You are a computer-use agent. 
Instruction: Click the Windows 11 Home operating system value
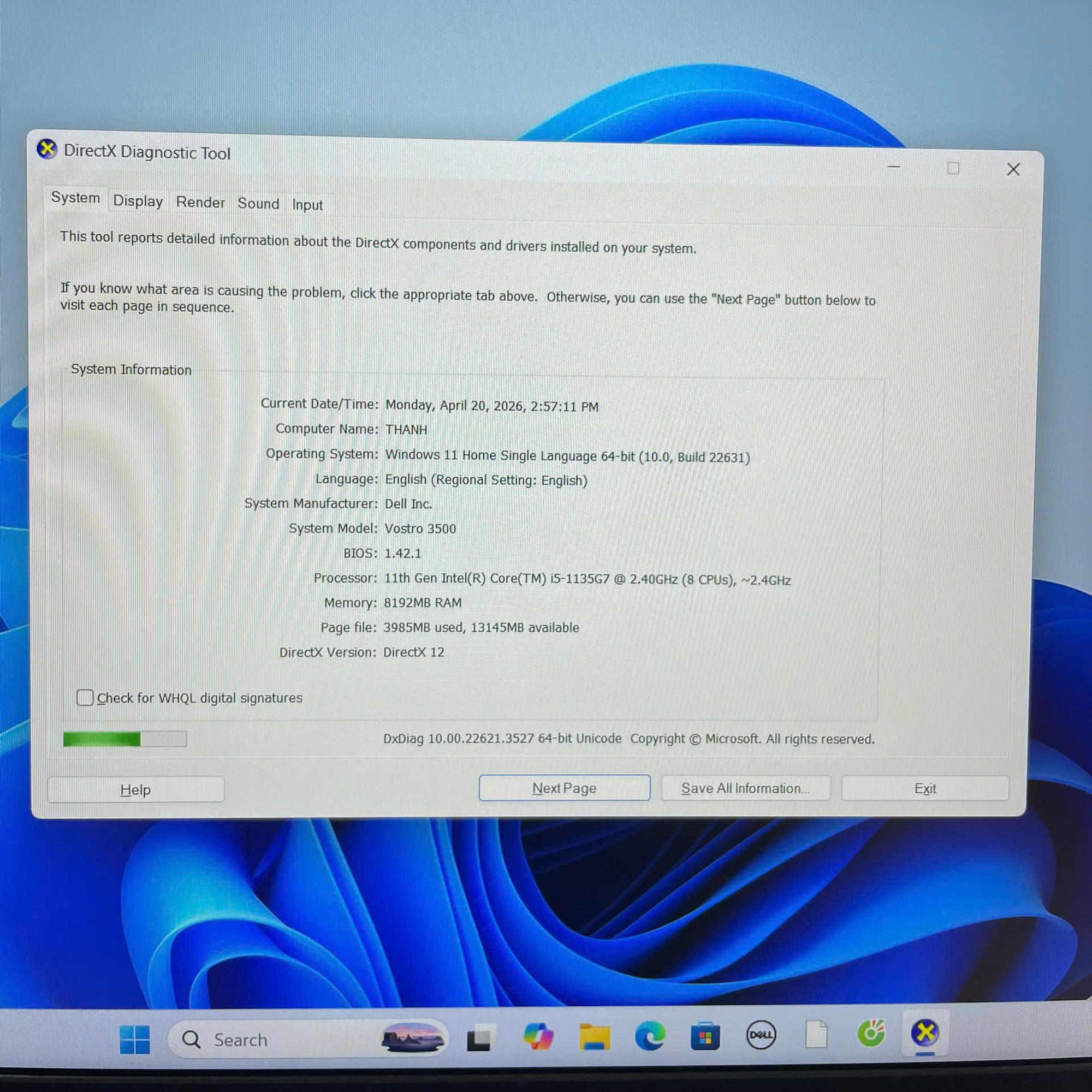[x=567, y=455]
